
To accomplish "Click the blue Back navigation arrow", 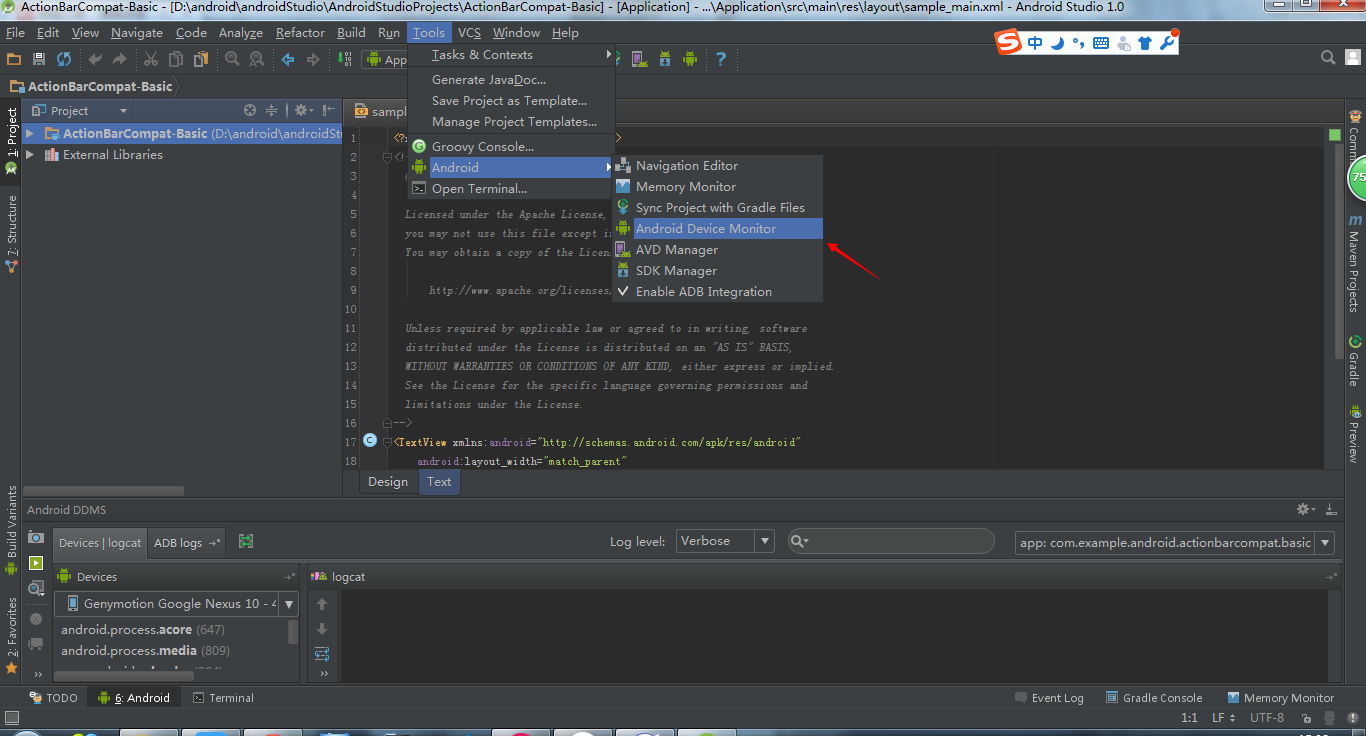I will (288, 60).
